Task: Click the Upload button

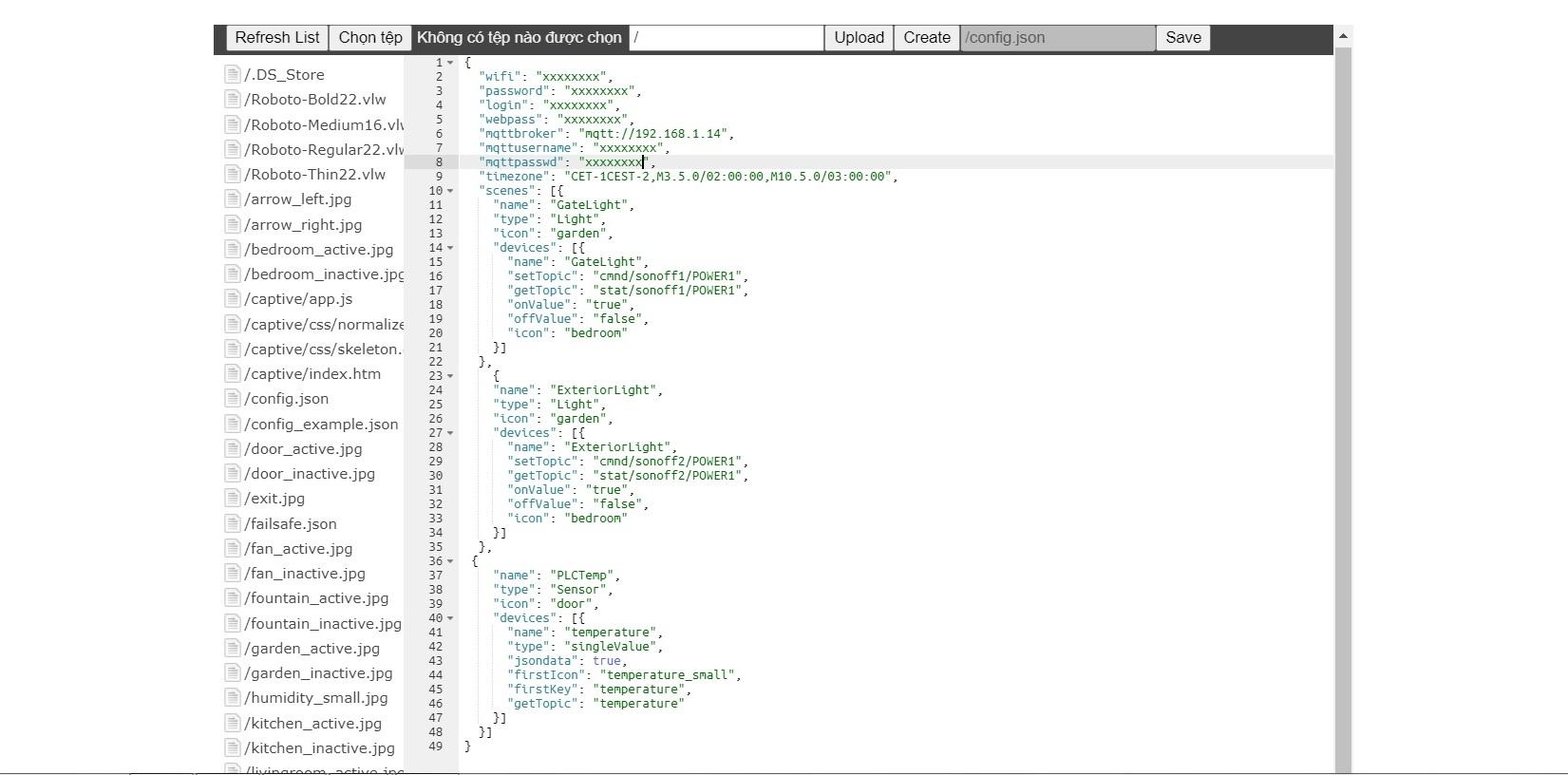Action: pos(859,38)
